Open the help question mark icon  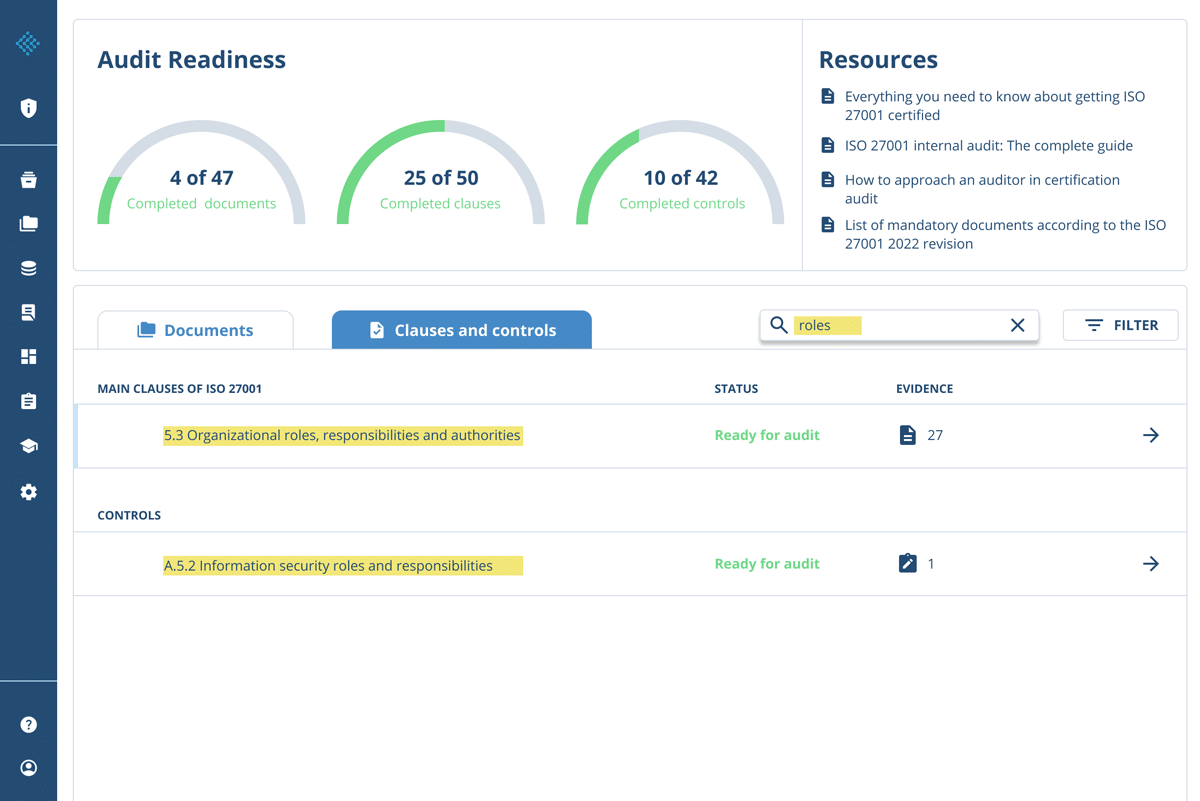[x=28, y=724]
